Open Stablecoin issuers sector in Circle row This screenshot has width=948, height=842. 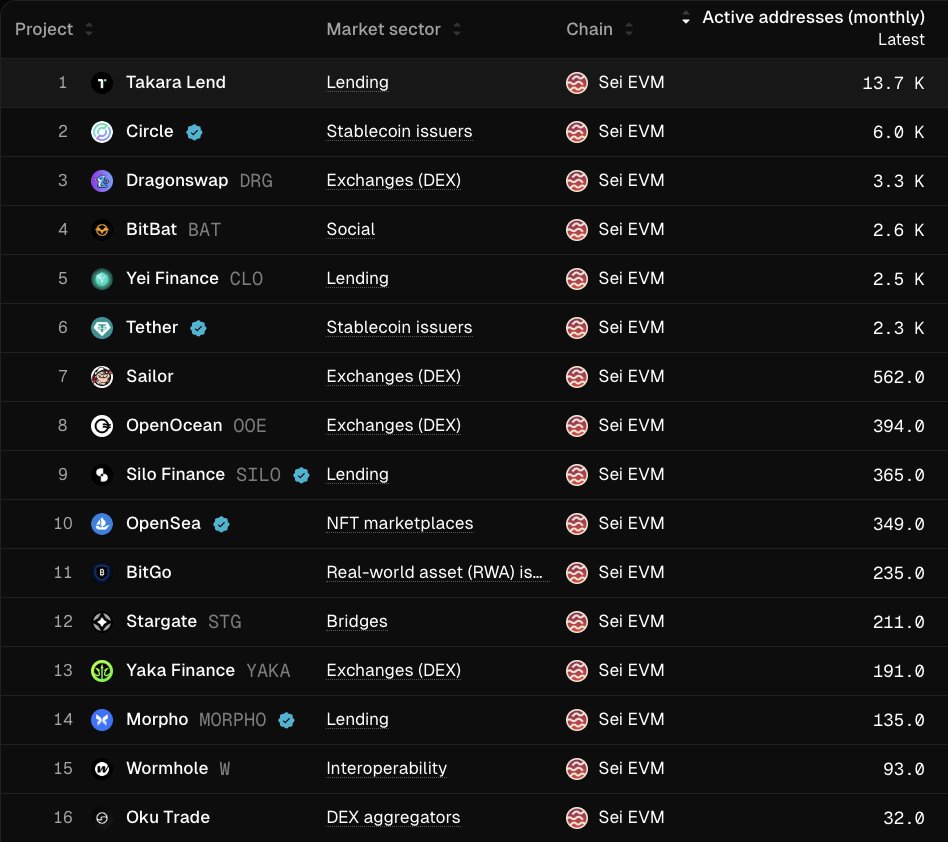point(399,131)
